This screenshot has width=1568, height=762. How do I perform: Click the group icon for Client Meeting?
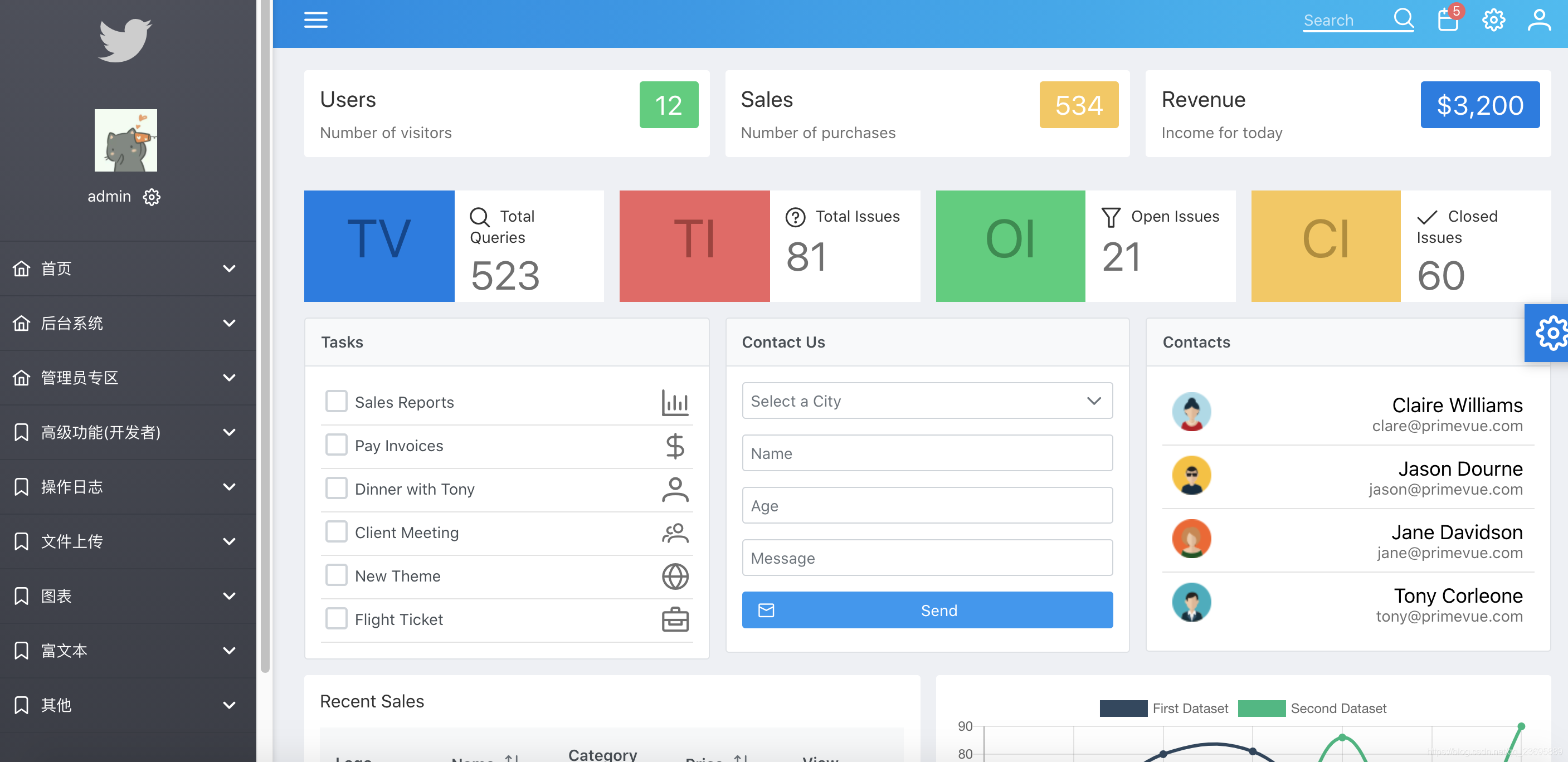click(675, 533)
